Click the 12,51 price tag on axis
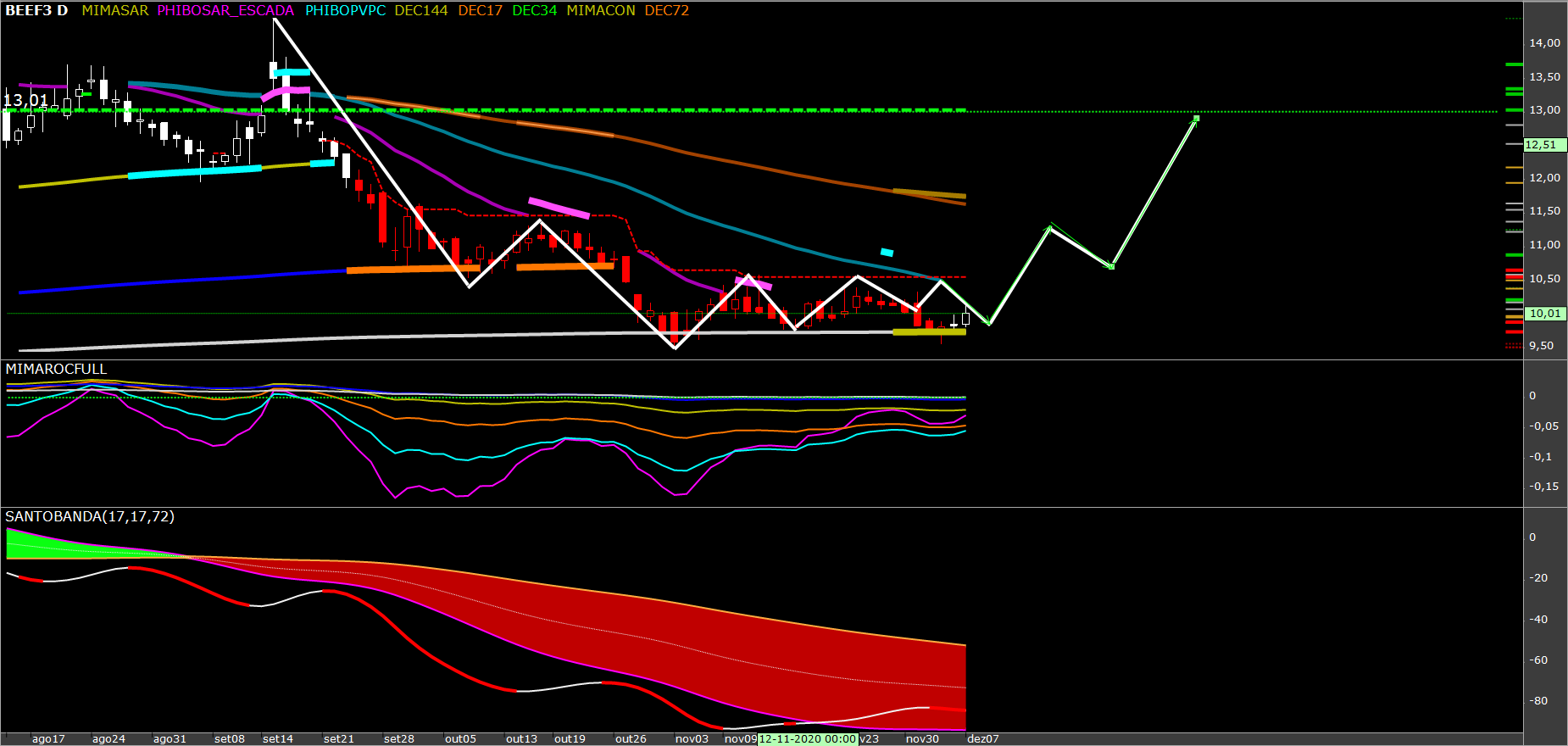This screenshot has height=746, width=1568. click(x=1543, y=145)
